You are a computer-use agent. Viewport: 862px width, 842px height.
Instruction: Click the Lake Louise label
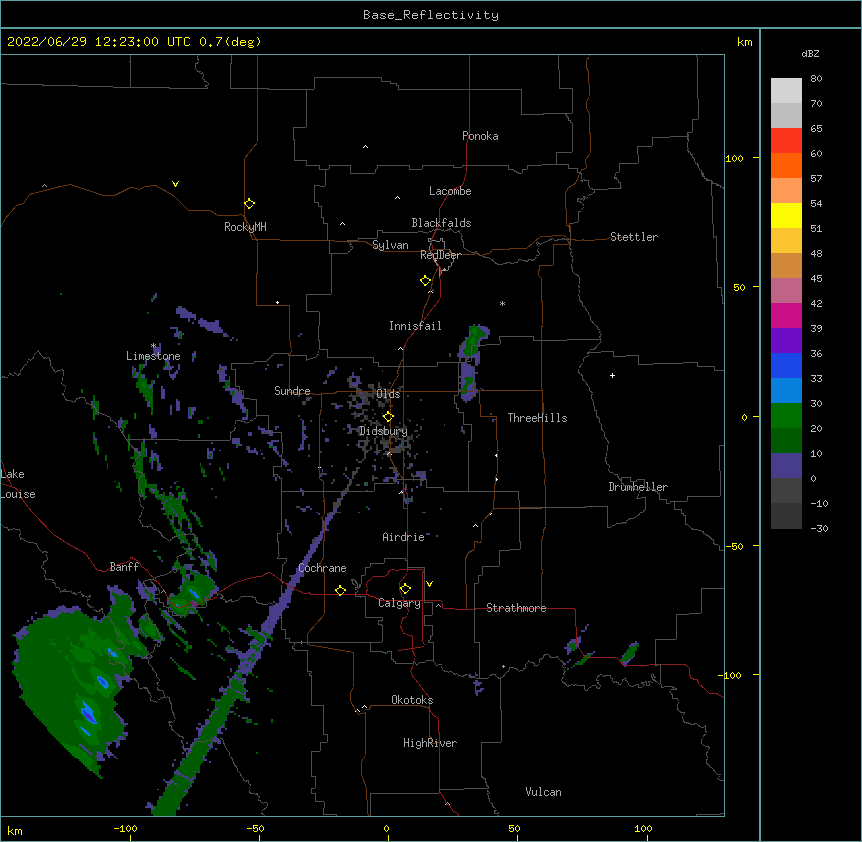17,484
